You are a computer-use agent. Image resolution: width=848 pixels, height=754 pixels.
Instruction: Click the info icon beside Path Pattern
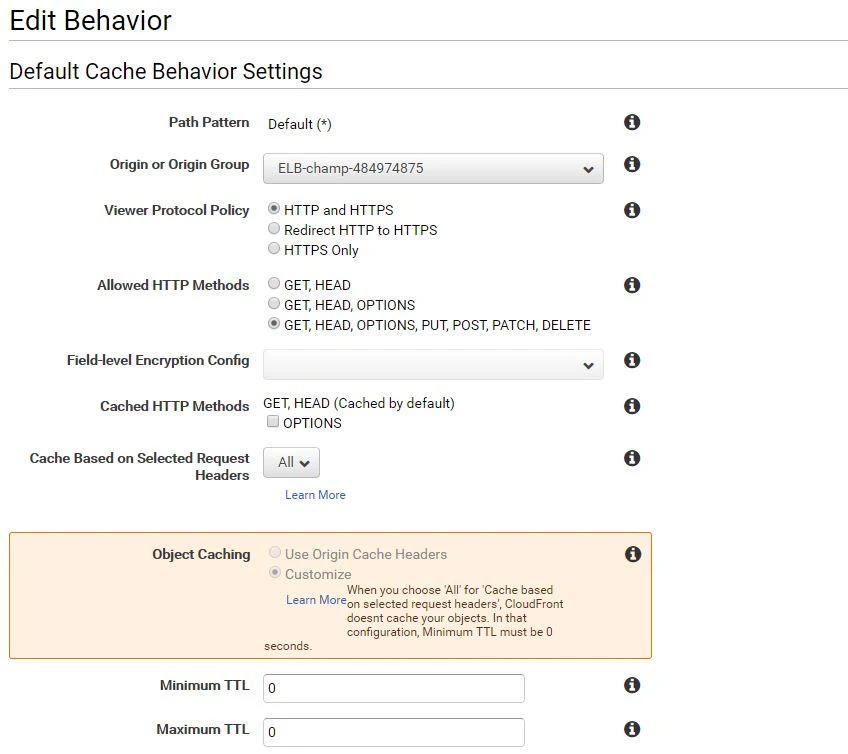(x=632, y=122)
